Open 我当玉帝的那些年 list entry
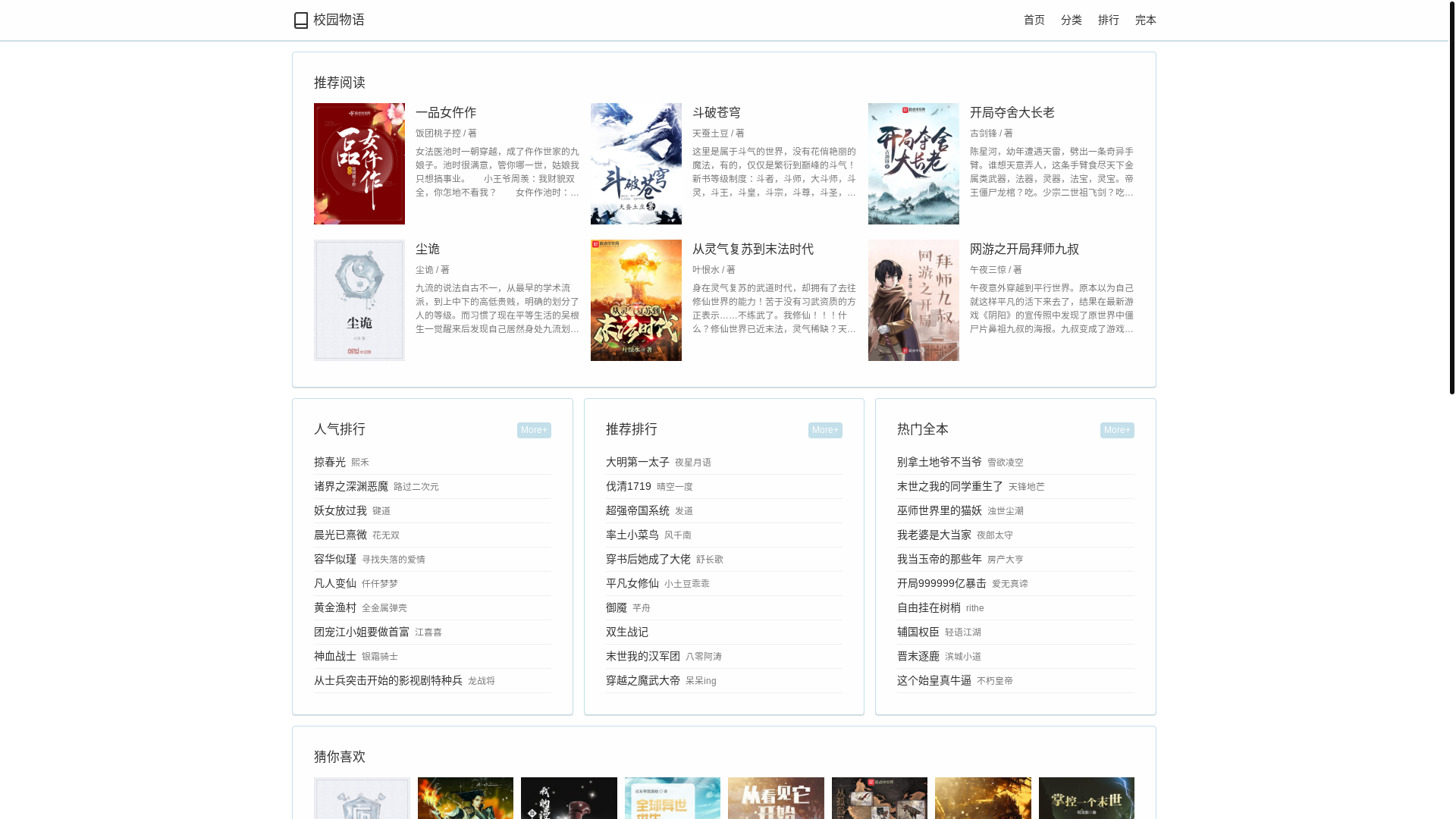Screen dimensions: 1456x819 pyautogui.click(x=940, y=559)
